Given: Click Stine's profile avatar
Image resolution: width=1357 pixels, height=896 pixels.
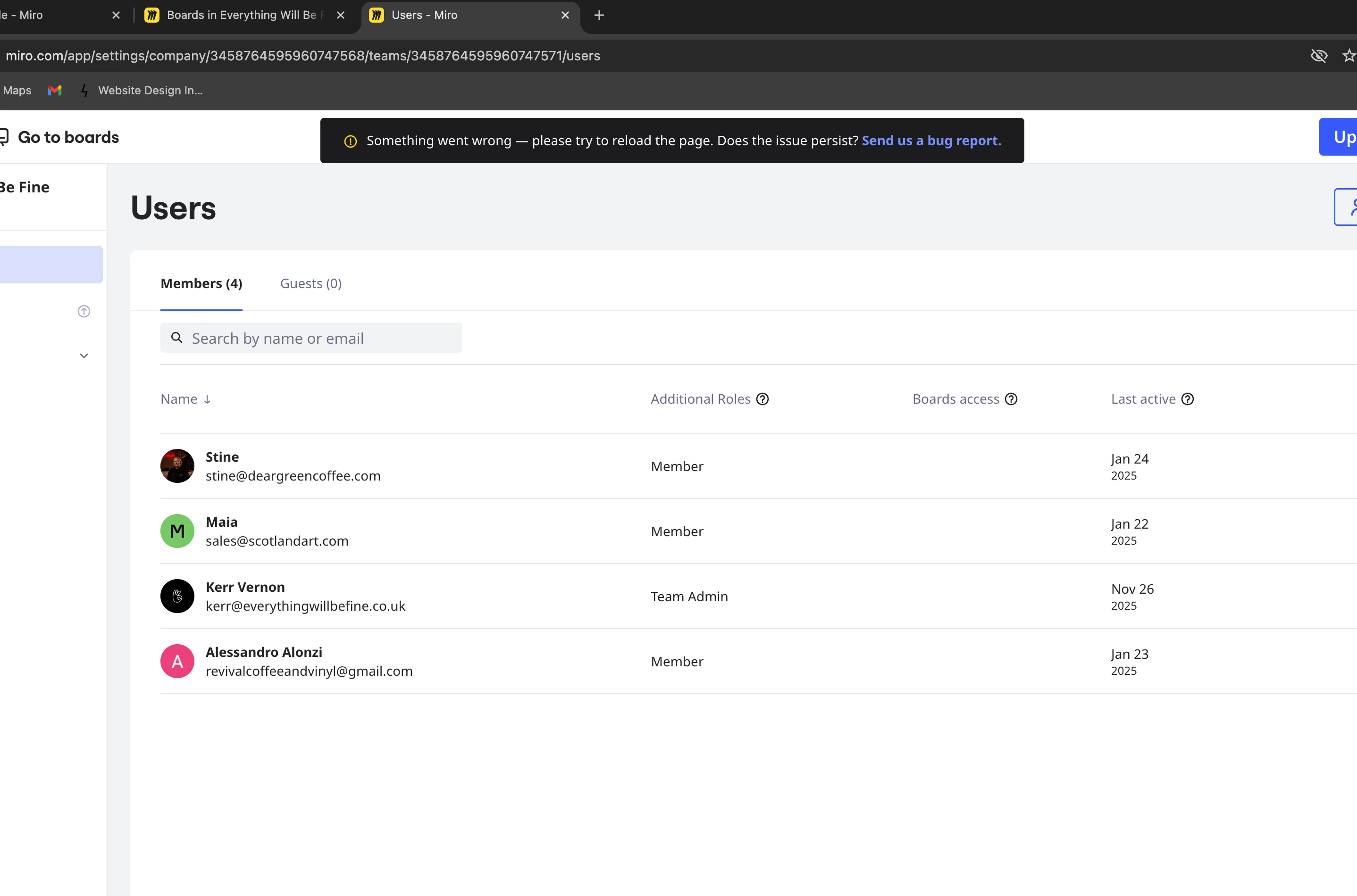Looking at the screenshot, I should pos(177,466).
